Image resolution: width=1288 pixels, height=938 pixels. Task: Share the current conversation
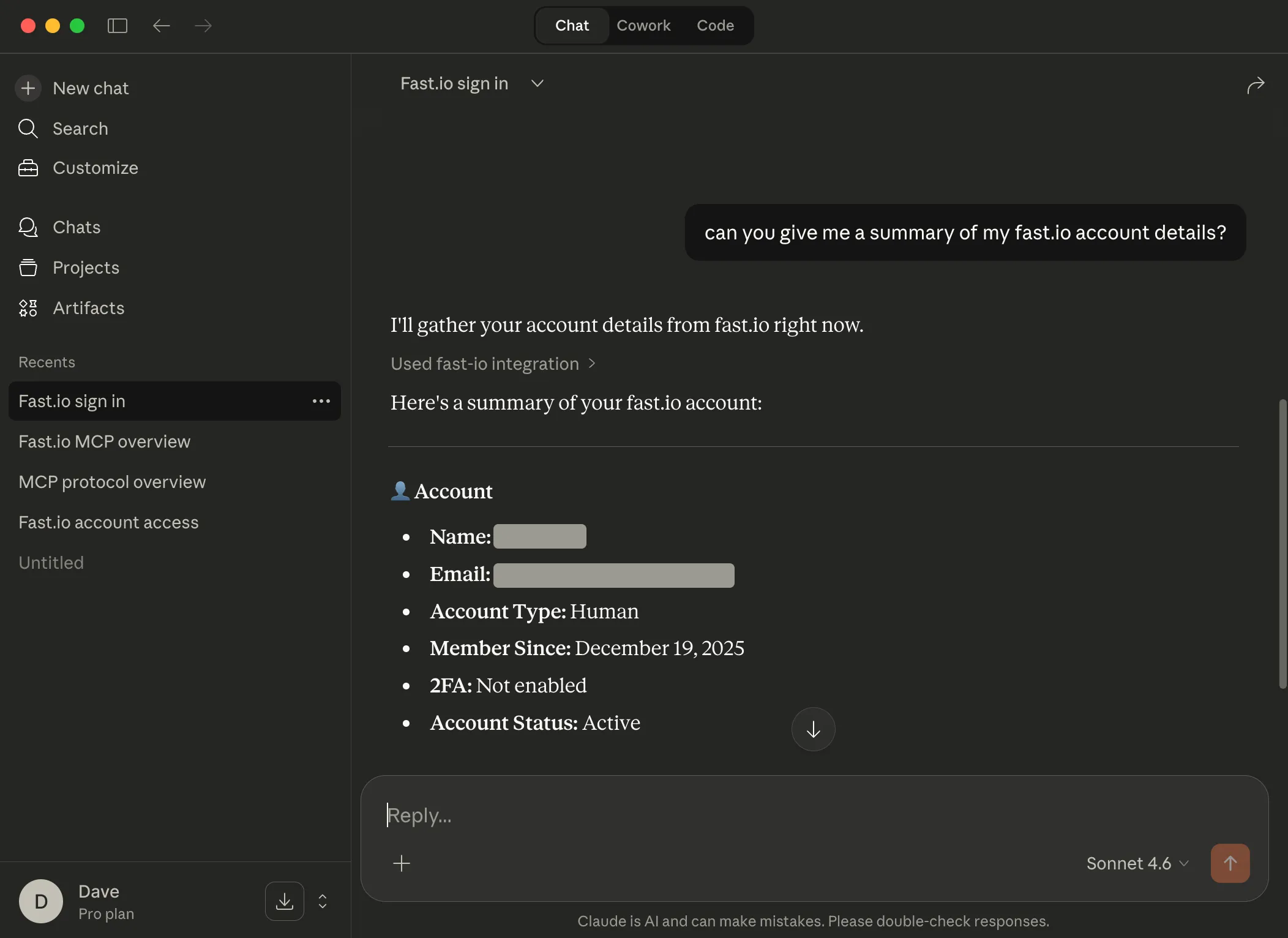(1256, 85)
